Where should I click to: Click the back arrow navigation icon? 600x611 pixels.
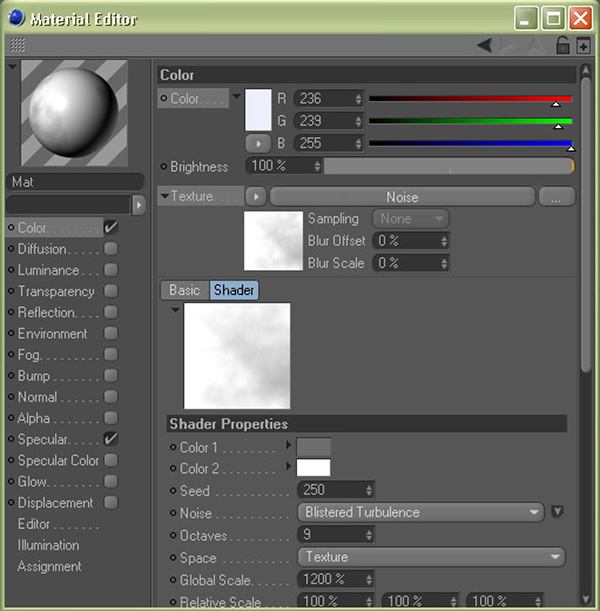[484, 45]
